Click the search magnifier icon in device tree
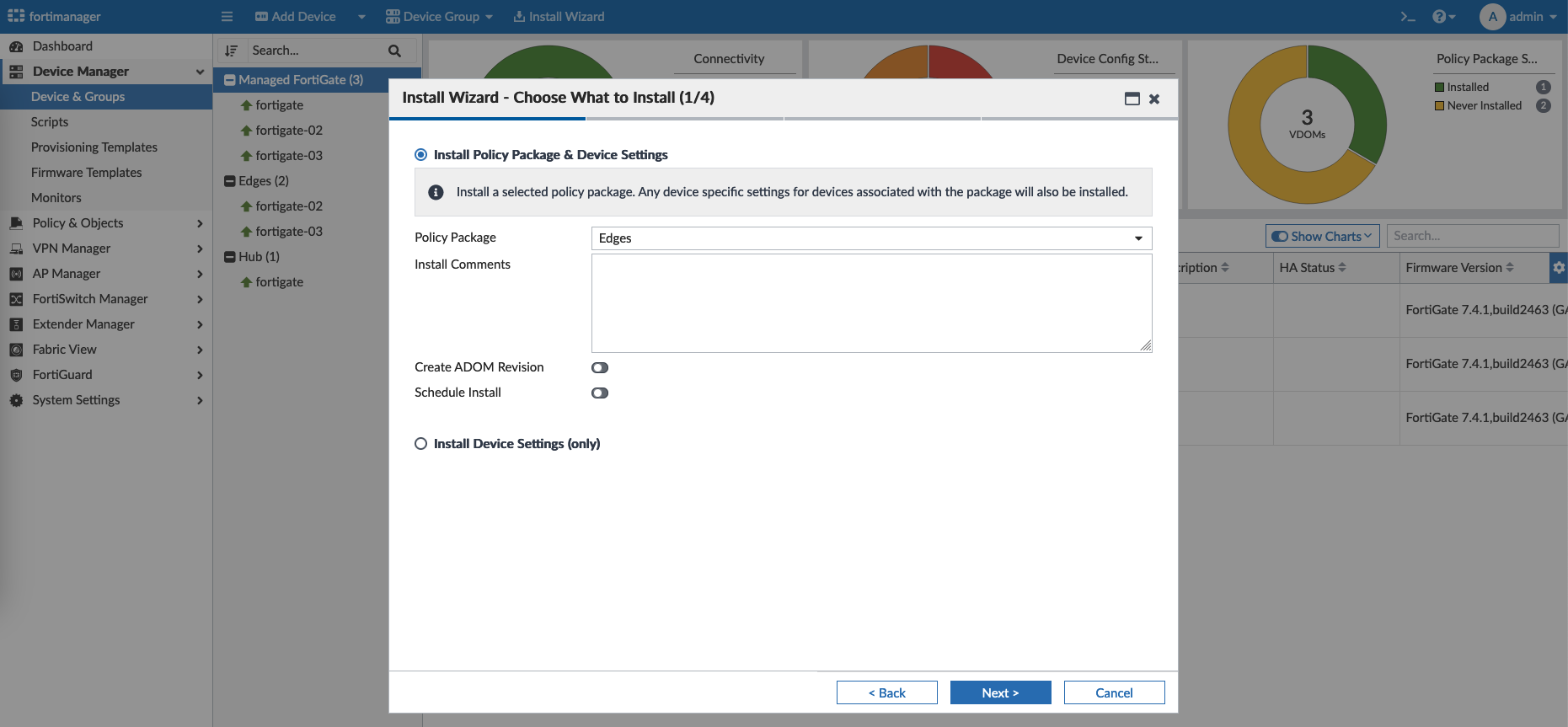This screenshot has height=727, width=1568. [x=394, y=51]
